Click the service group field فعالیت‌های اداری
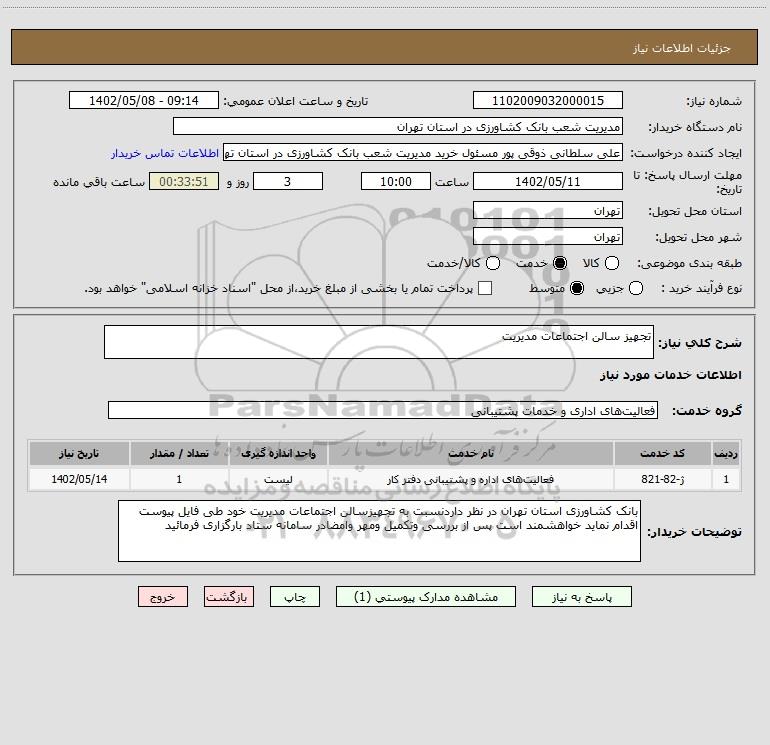The image size is (770, 745). [x=383, y=410]
